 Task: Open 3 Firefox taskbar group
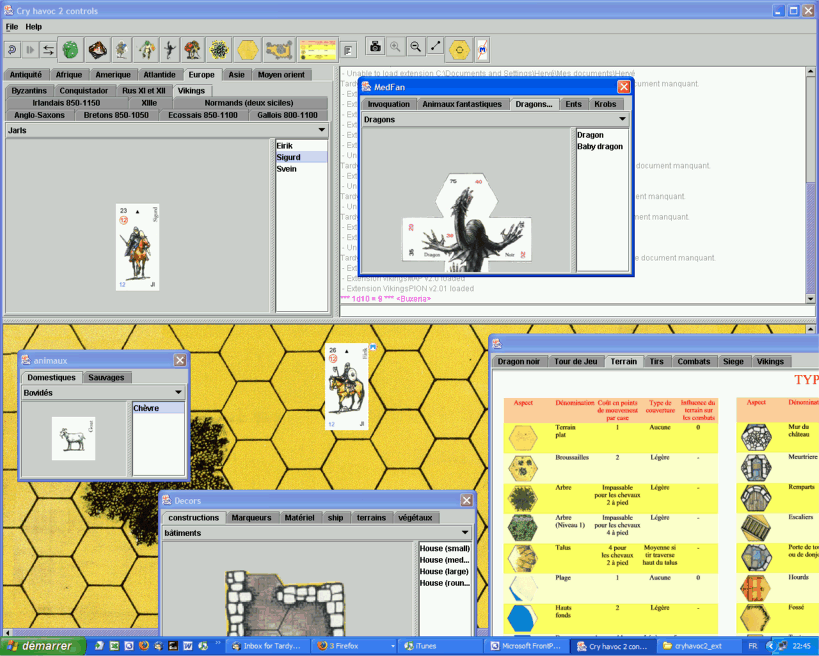[x=355, y=646]
